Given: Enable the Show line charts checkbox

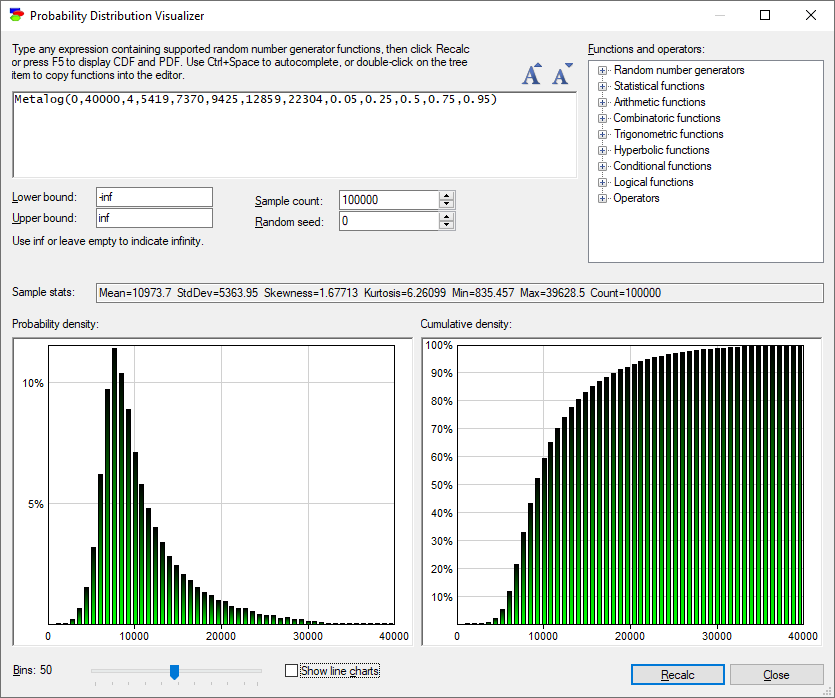Looking at the screenshot, I should point(291,670).
